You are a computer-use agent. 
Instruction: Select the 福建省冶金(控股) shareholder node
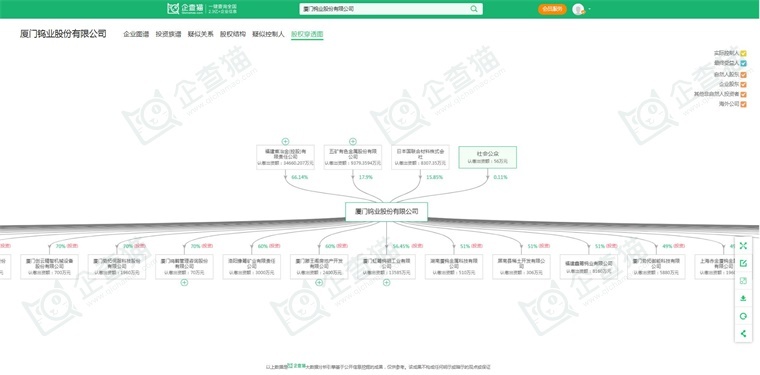click(x=285, y=157)
